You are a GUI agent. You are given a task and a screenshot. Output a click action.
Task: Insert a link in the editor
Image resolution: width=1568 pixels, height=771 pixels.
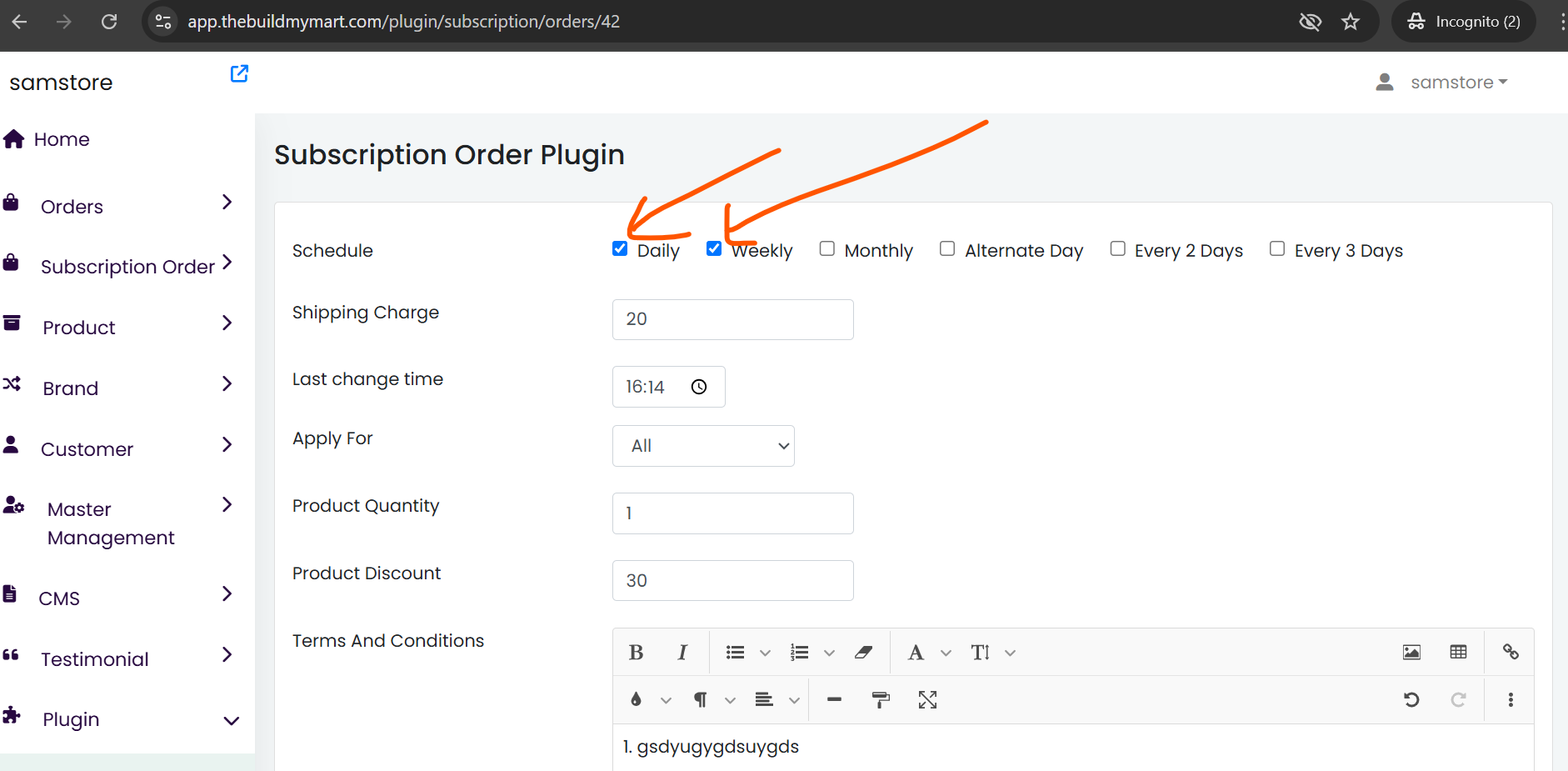coord(1511,653)
